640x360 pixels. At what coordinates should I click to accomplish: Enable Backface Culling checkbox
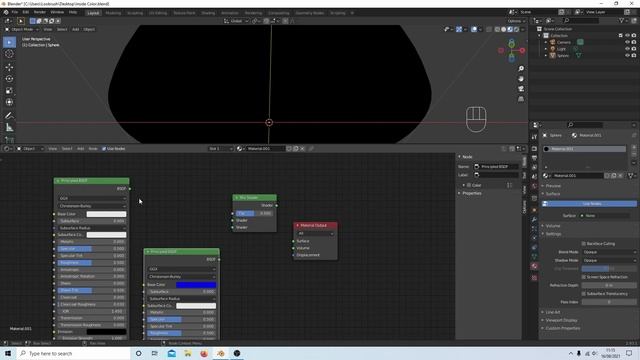(584, 244)
